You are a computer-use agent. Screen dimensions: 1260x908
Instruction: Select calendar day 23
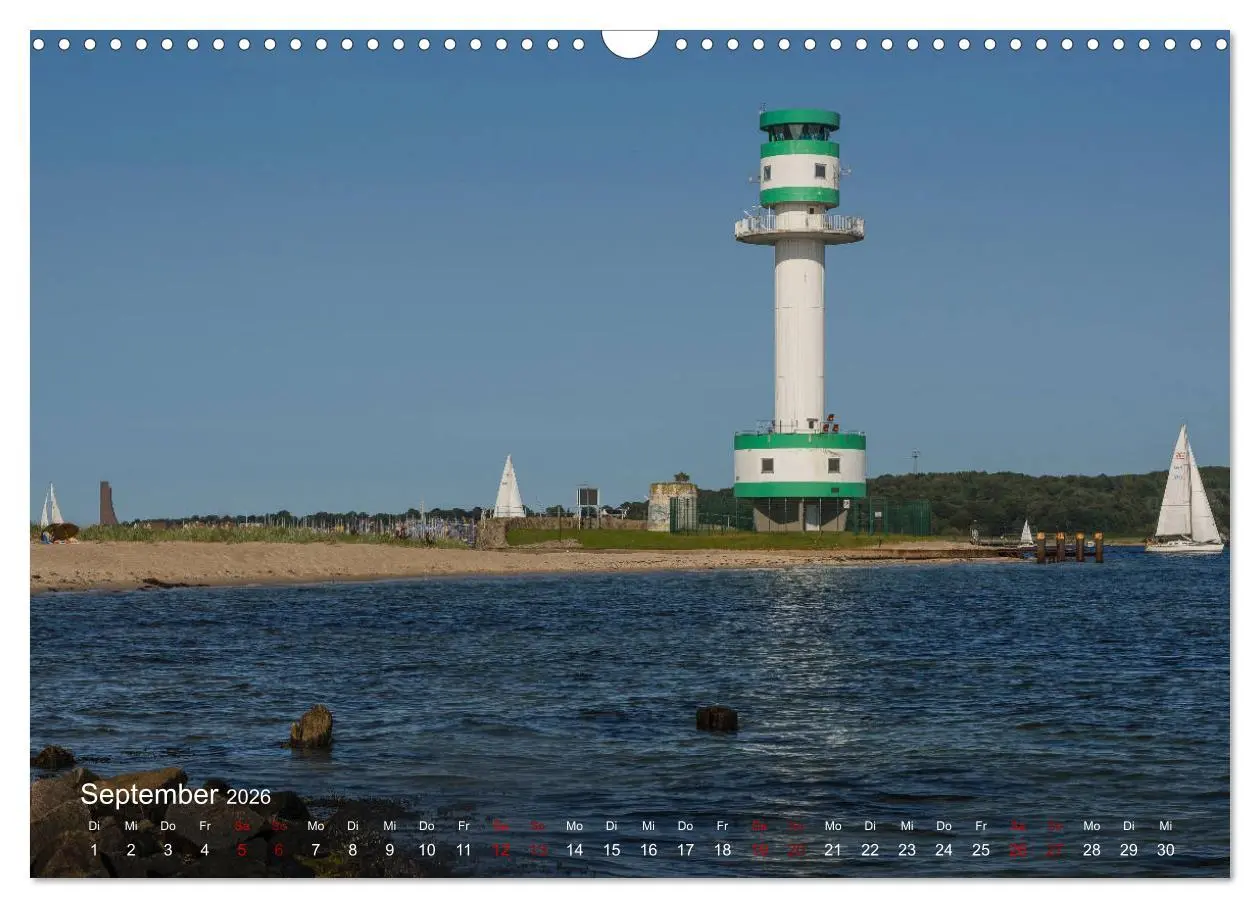coord(907,850)
